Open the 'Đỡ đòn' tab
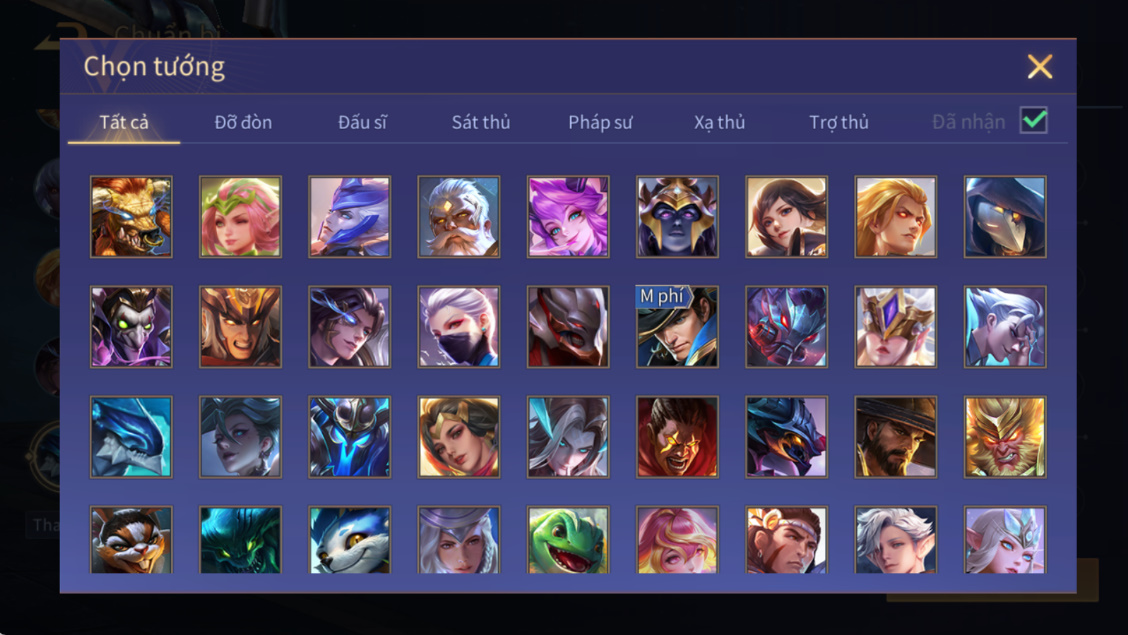Screen dimensions: 1128x635 coord(243,122)
